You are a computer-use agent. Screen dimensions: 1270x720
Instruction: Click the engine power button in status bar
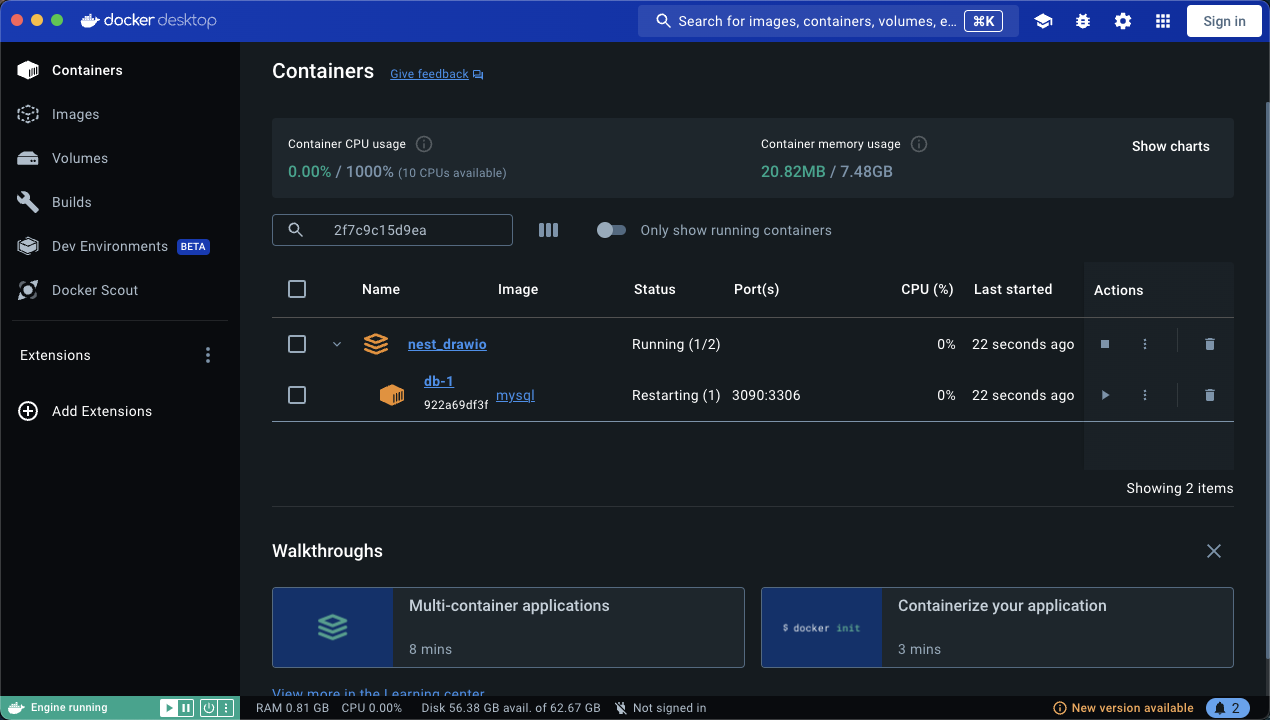209,708
